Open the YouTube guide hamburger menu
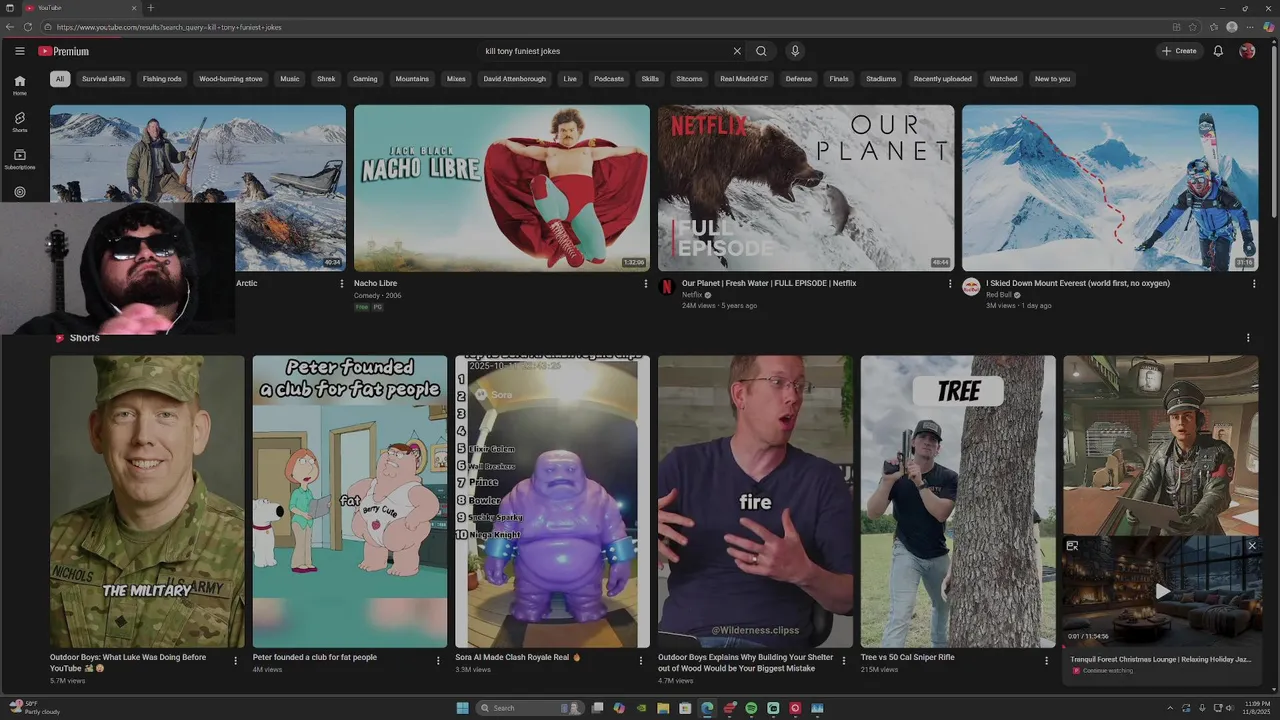This screenshot has width=1280, height=720. click(x=19, y=51)
